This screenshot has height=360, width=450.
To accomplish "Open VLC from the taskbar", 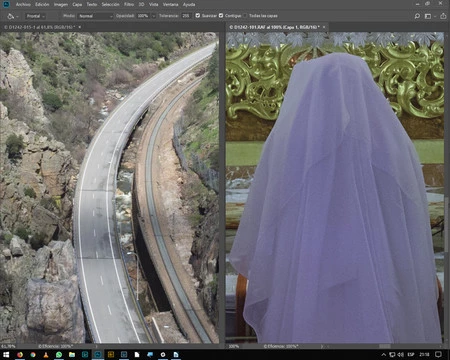I will pos(46,355).
